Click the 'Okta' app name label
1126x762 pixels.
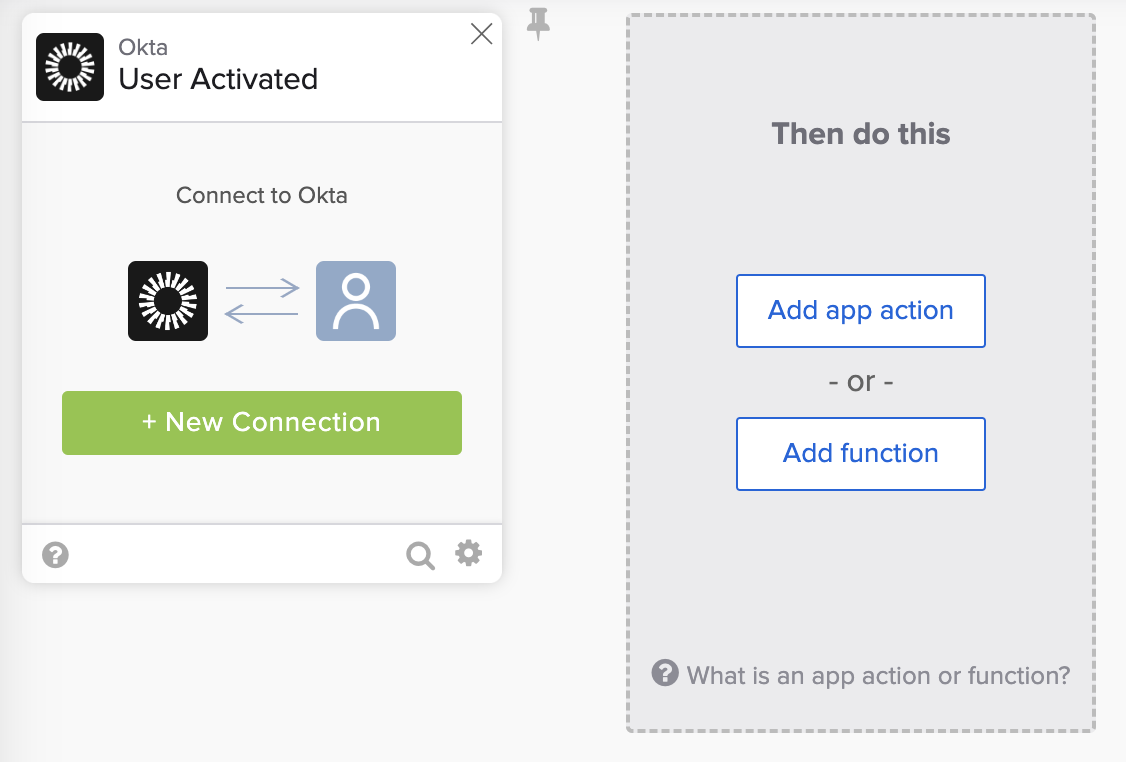(143, 47)
